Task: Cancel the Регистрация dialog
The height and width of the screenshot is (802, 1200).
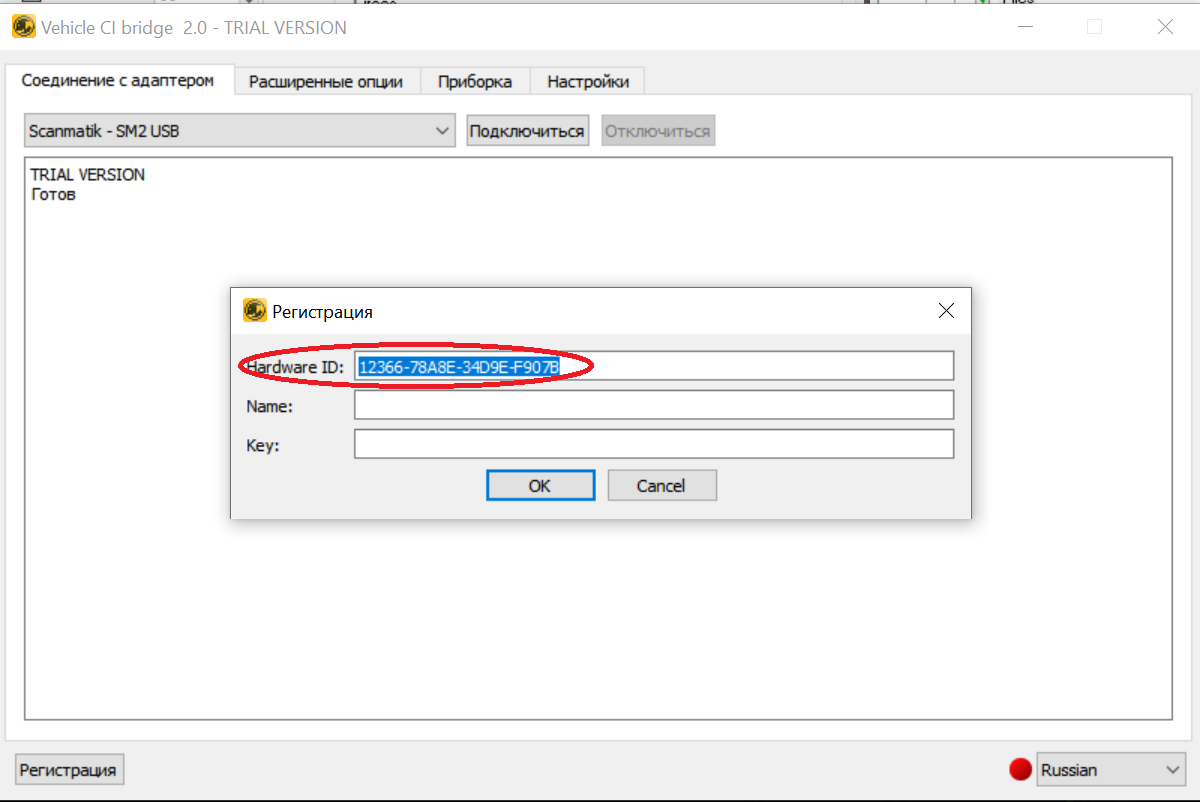Action: click(661, 486)
